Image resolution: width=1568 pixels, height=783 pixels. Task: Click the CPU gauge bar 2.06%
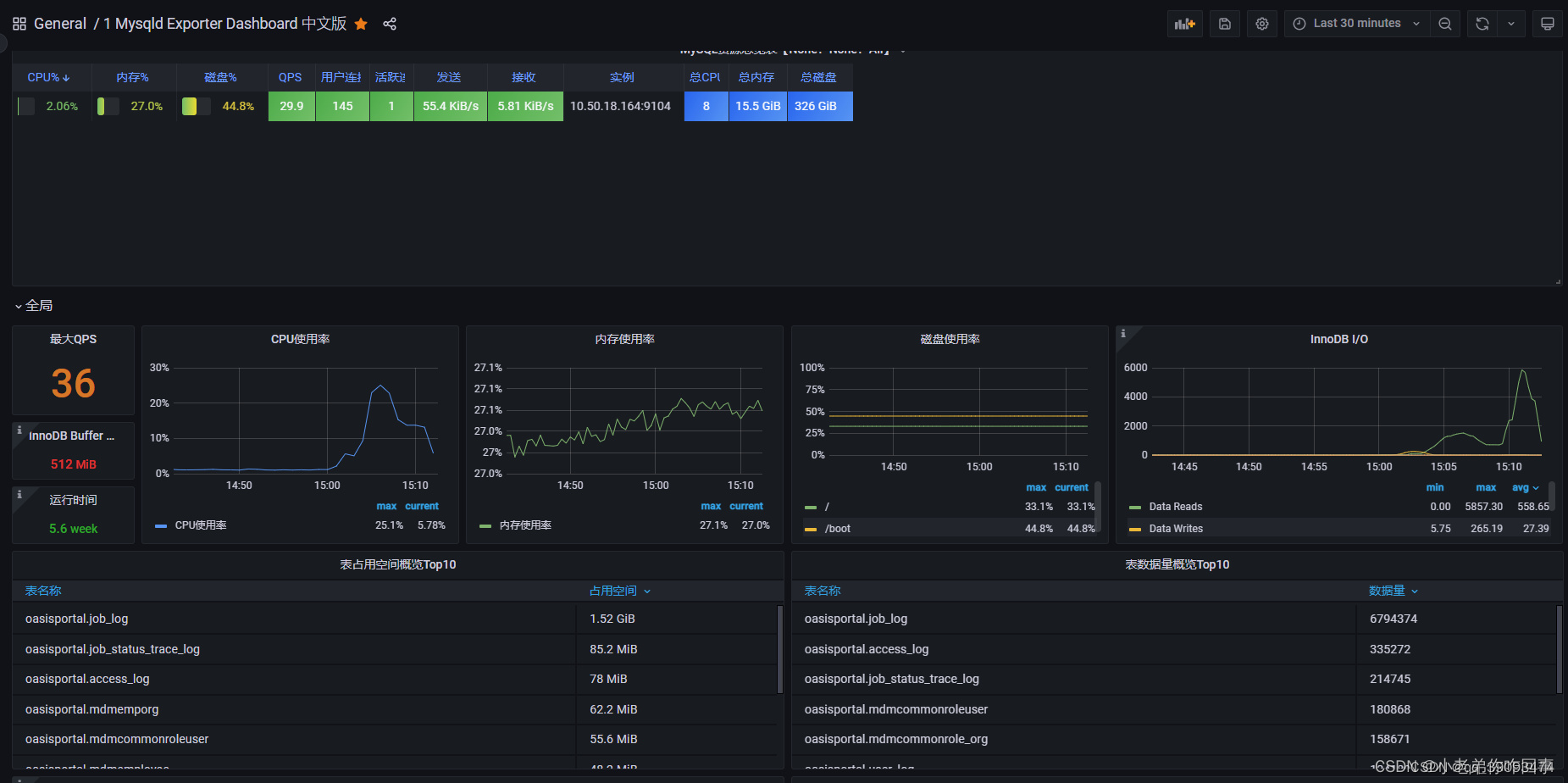click(x=26, y=106)
